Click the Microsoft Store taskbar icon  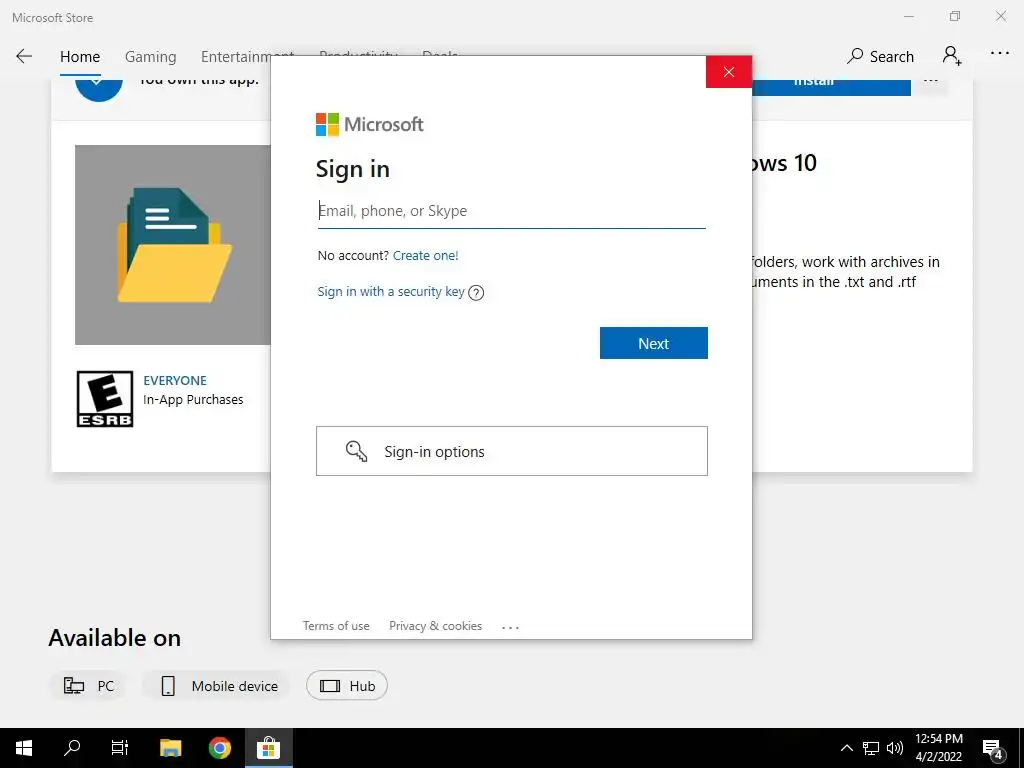pyautogui.click(x=268, y=748)
